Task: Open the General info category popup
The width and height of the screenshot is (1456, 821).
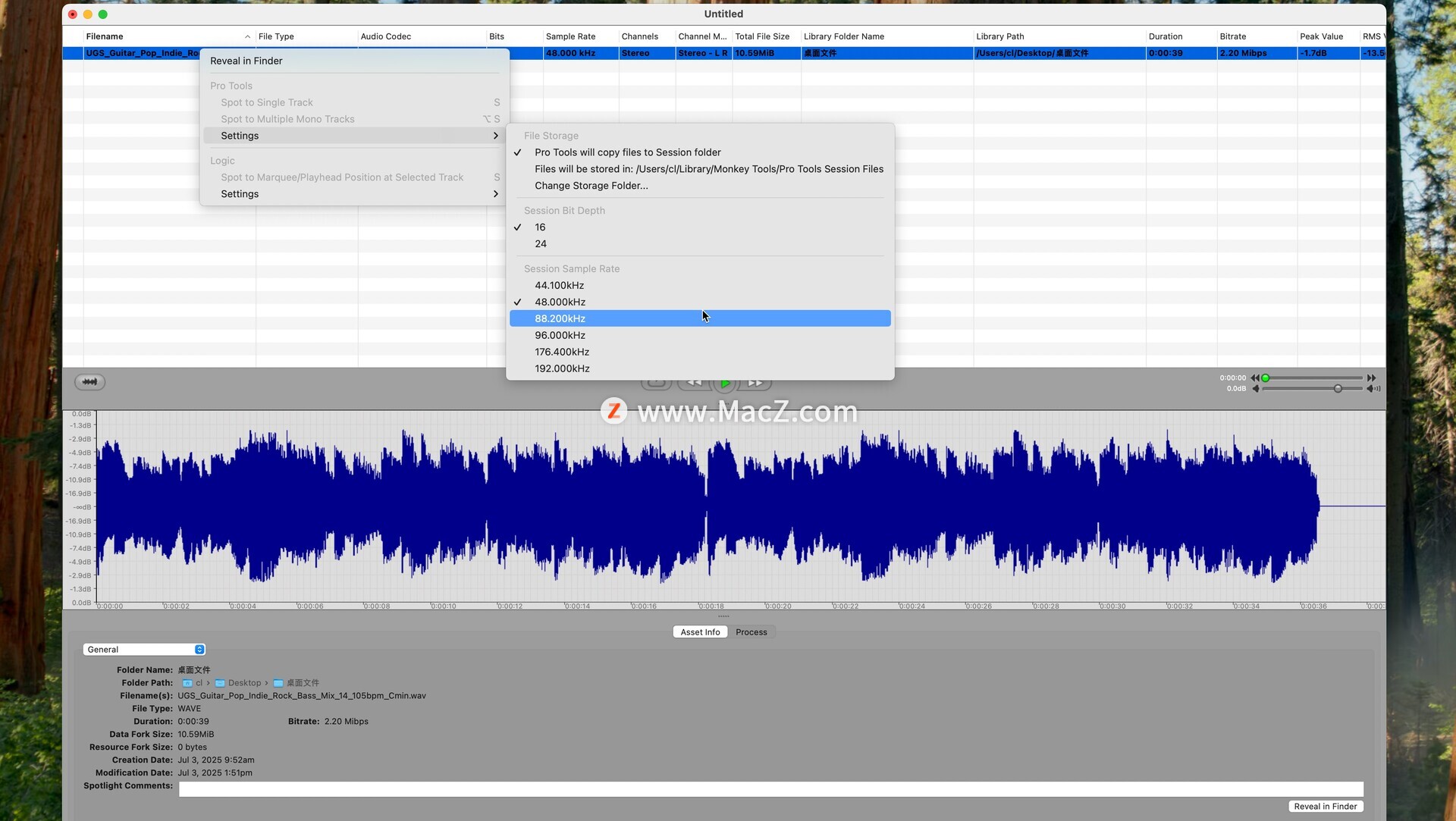Action: 144,650
